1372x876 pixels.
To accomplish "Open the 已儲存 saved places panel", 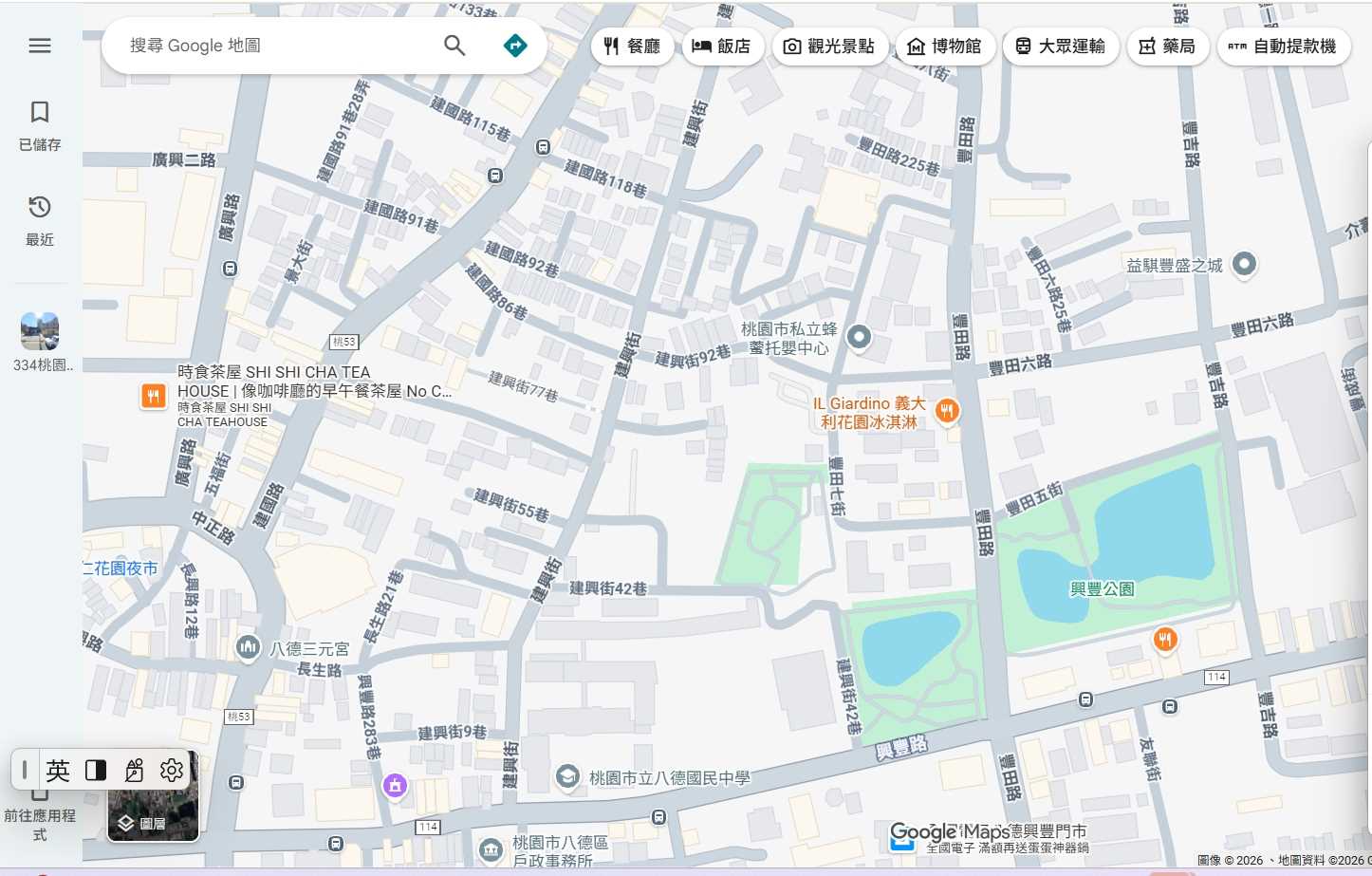I will [40, 125].
